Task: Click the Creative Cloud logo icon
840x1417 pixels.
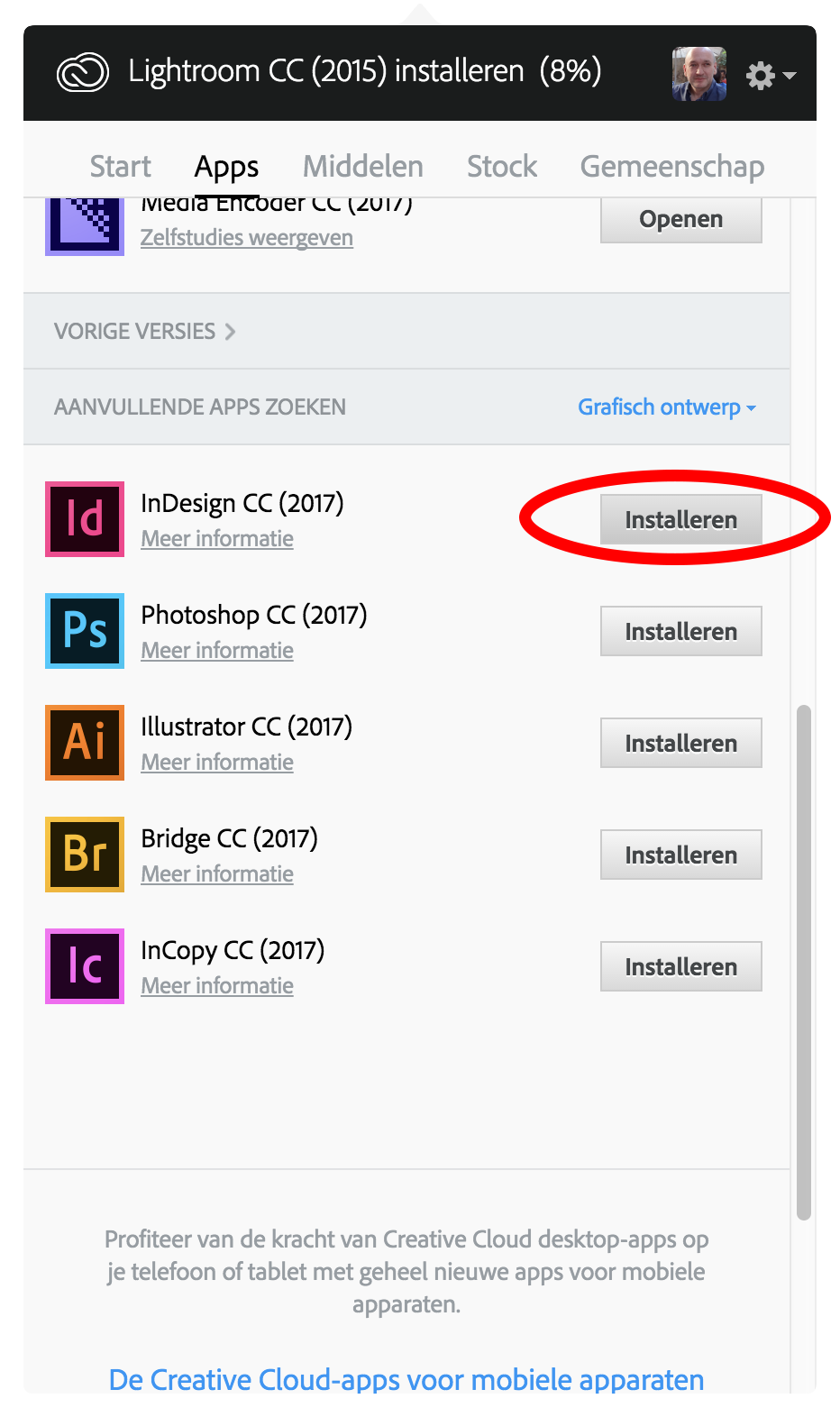Action: [x=83, y=73]
